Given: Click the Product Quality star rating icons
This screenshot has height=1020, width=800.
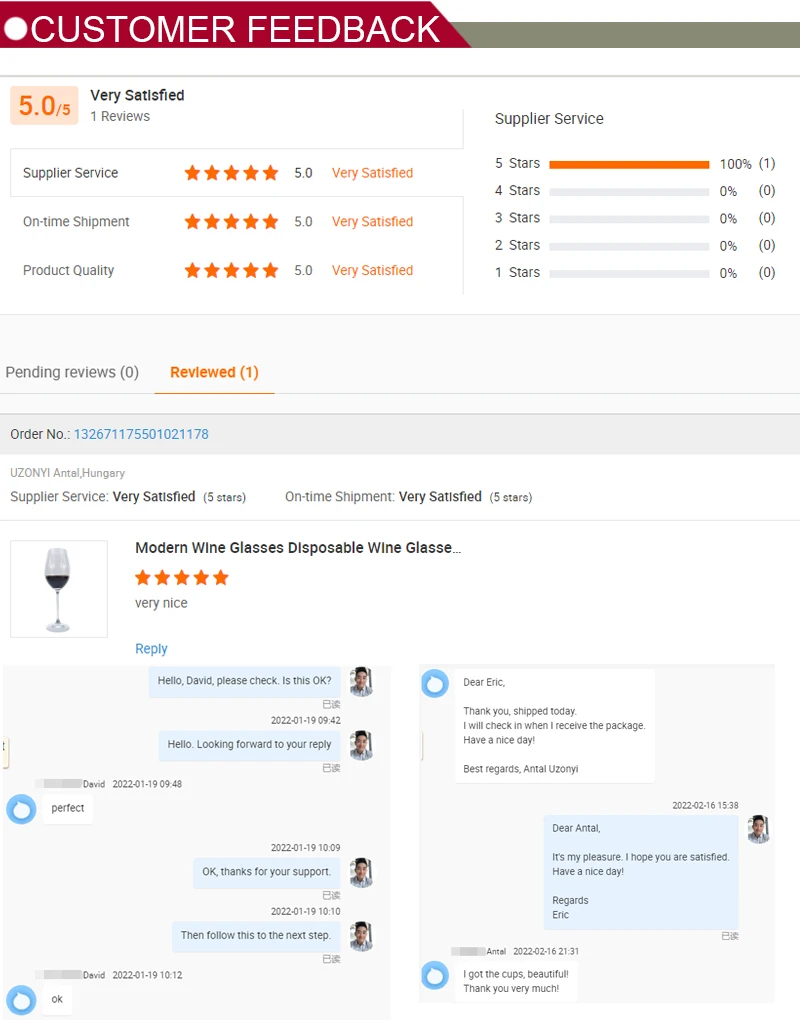Looking at the screenshot, I should [231, 271].
